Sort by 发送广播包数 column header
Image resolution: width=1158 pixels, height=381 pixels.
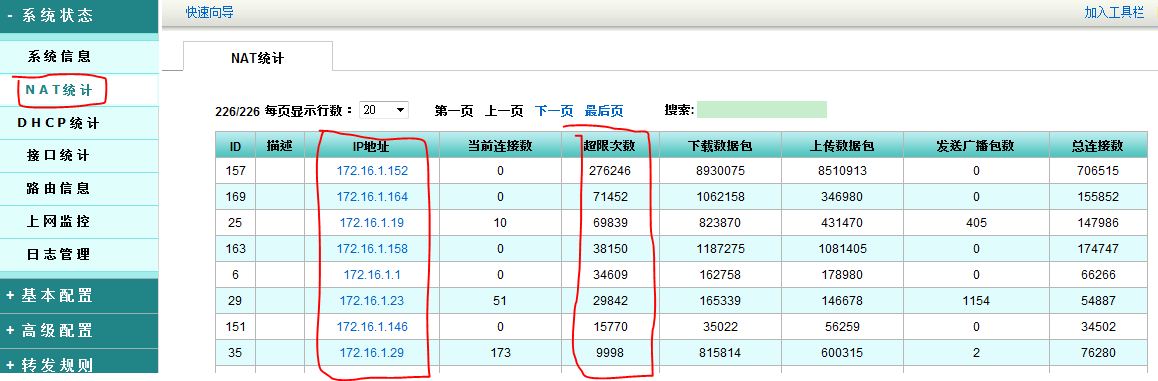976,145
